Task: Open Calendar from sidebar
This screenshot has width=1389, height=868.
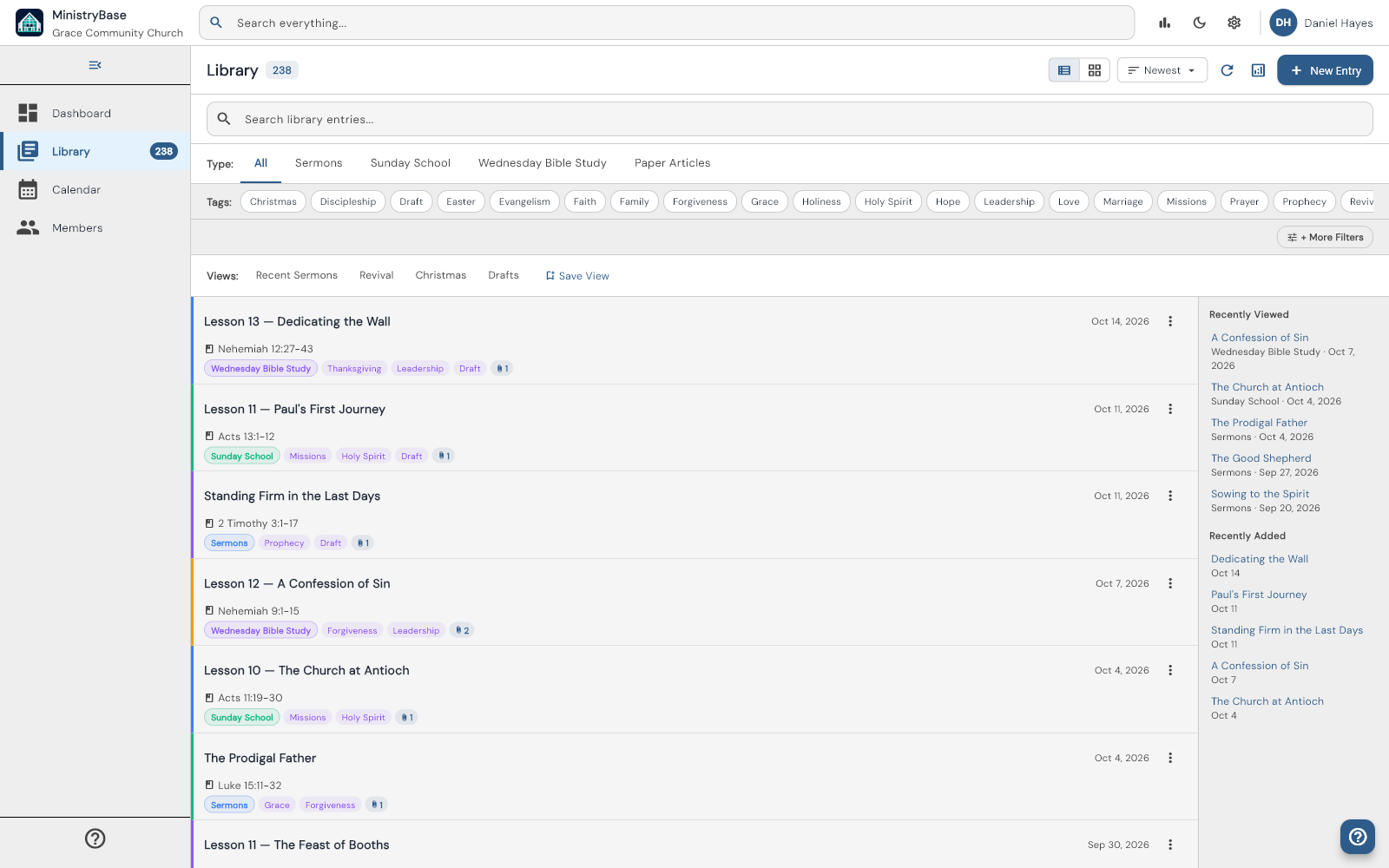Action: [95, 189]
